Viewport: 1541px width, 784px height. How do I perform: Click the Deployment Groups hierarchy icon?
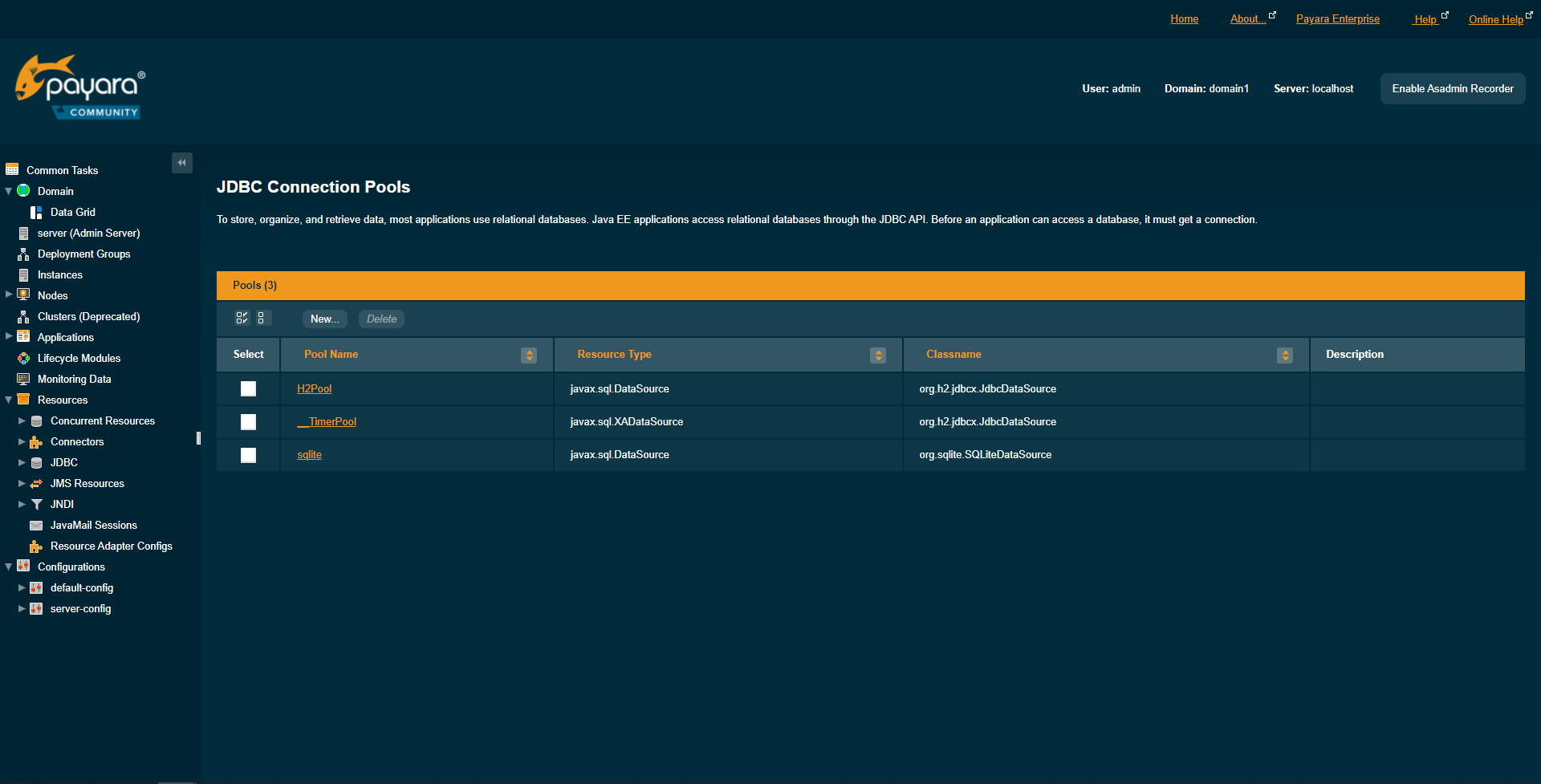(23, 254)
